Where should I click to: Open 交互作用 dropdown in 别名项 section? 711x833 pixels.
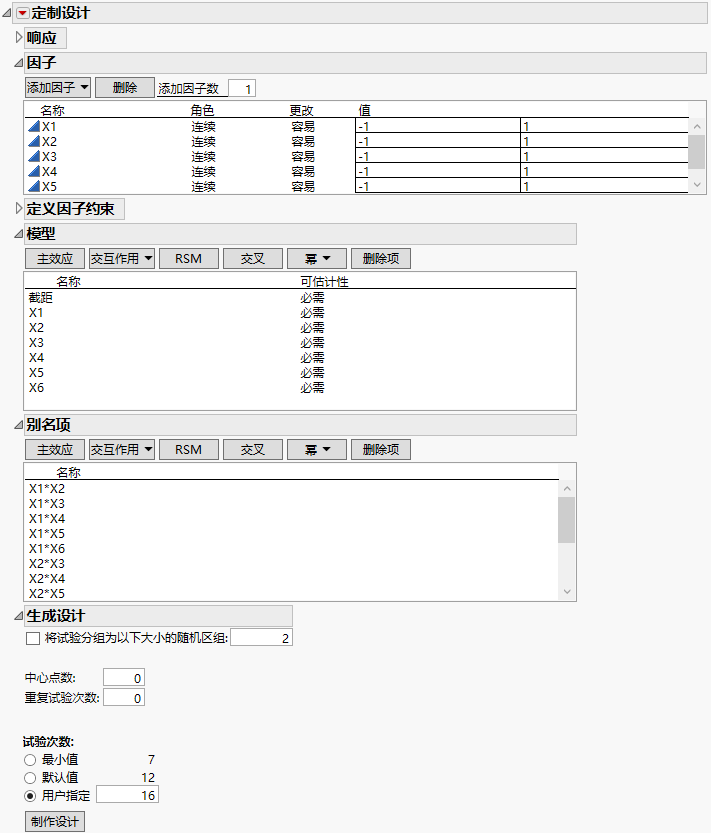(x=122, y=450)
